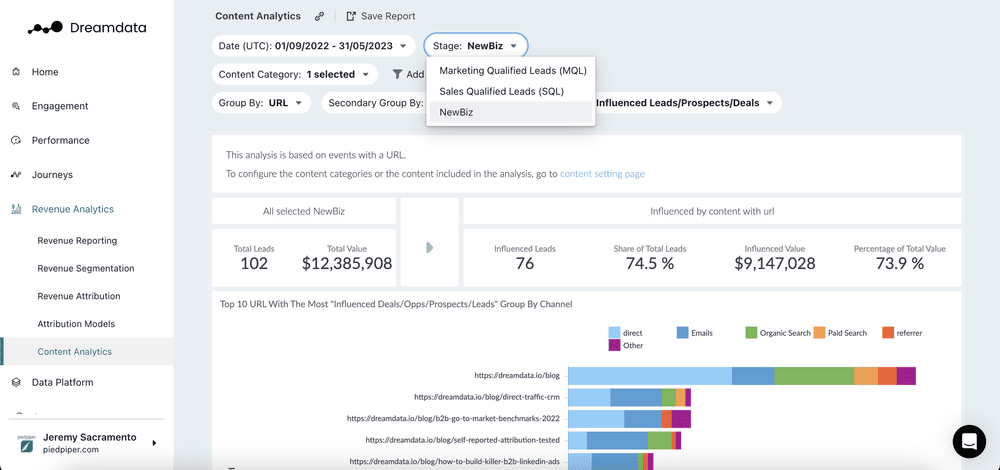Open Revenue Attribution page
Screen dimensions: 1000x470
(79, 296)
